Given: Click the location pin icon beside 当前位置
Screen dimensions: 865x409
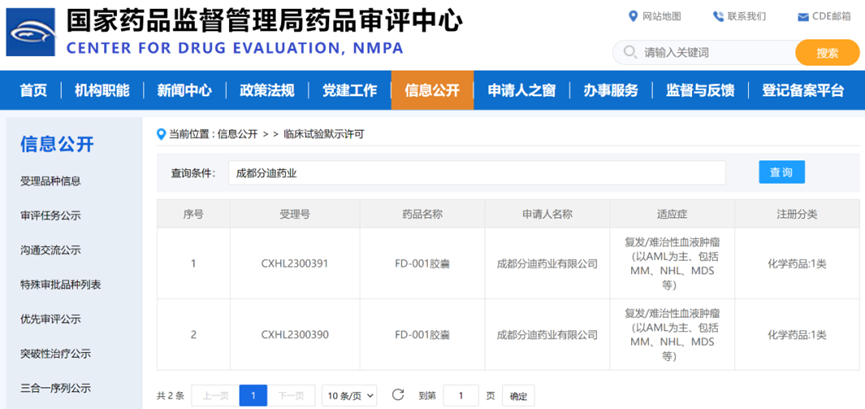Looking at the screenshot, I should pyautogui.click(x=161, y=133).
